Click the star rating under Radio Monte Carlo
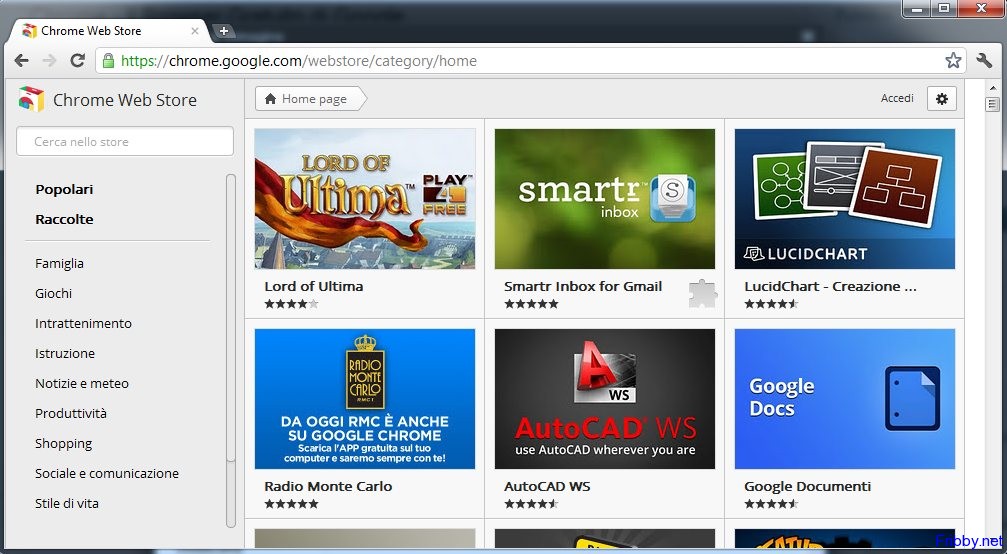The width and height of the screenshot is (1007, 554). 291,504
